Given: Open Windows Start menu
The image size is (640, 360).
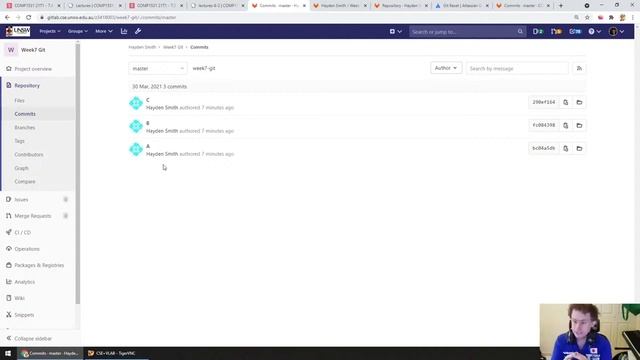Looking at the screenshot, I should click(x=8, y=353).
